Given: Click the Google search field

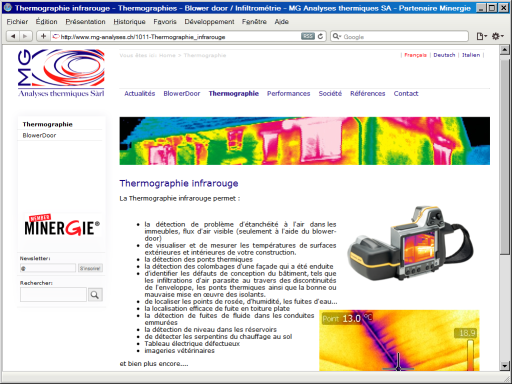Looking at the screenshot, I should click(x=399, y=36).
